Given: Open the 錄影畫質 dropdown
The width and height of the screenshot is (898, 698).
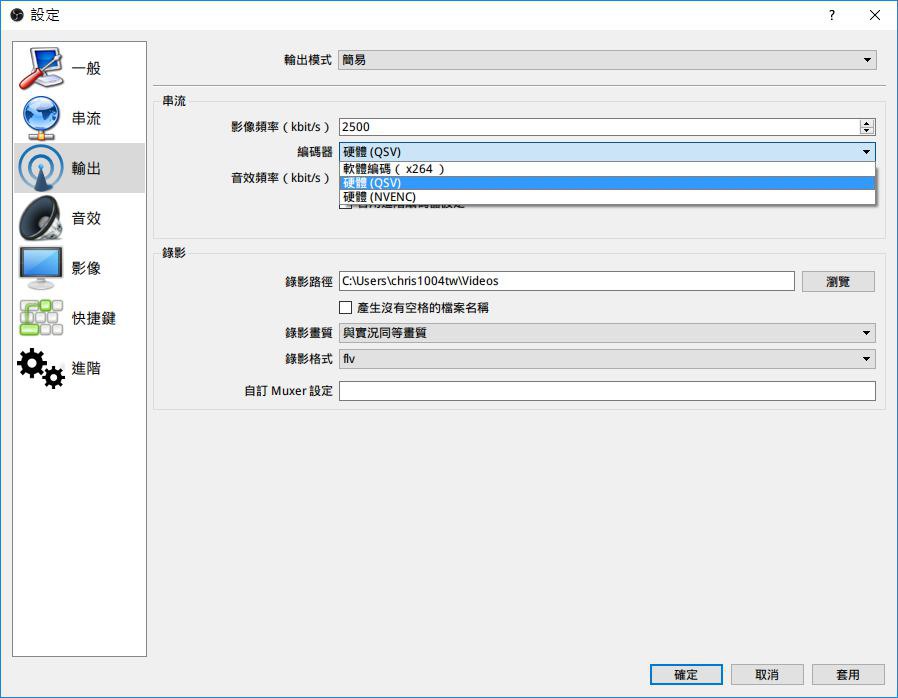Looking at the screenshot, I should [607, 333].
